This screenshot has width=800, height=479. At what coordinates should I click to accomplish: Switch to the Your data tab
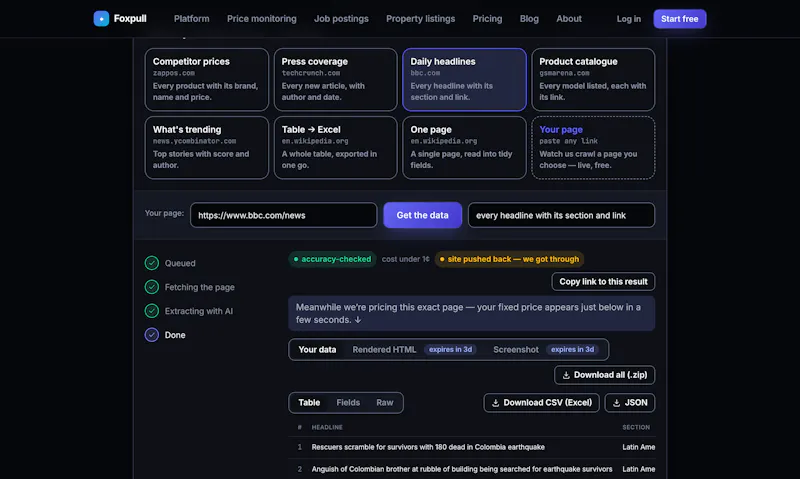(x=317, y=350)
